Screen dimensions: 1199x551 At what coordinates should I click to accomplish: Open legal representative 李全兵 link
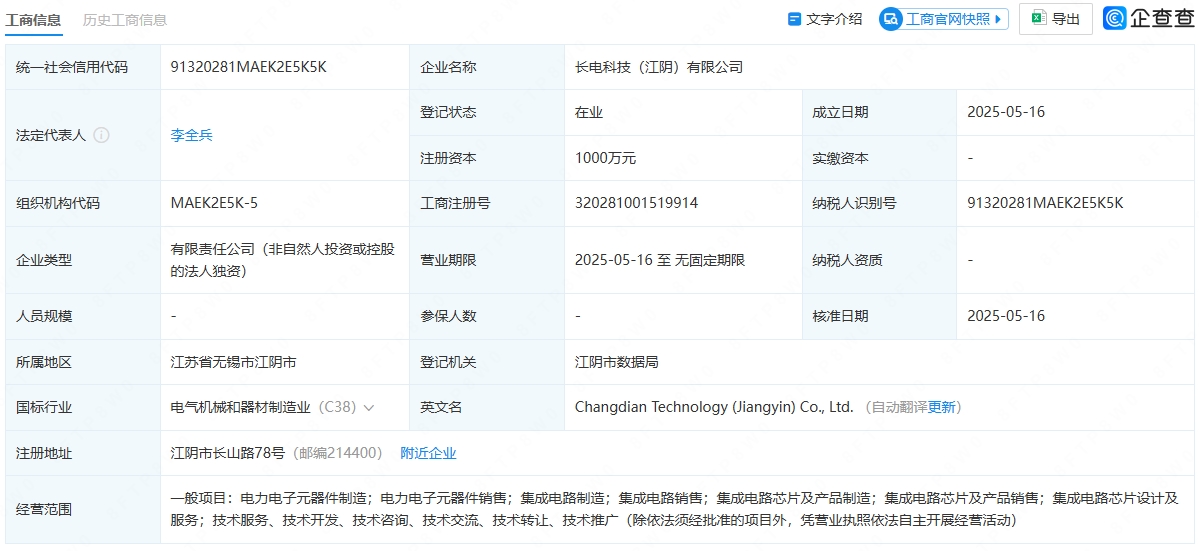coord(191,135)
